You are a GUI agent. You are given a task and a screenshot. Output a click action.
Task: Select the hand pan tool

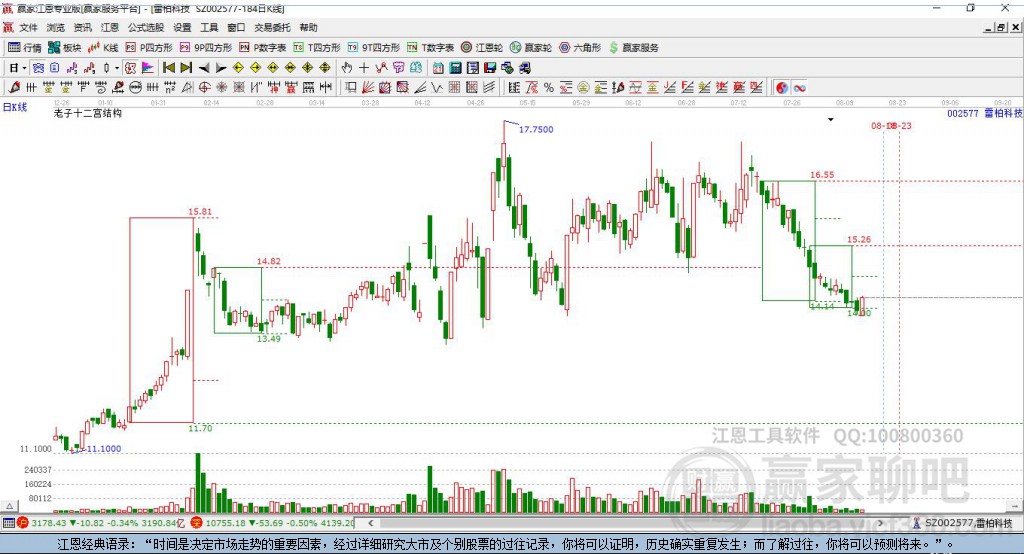(346, 68)
